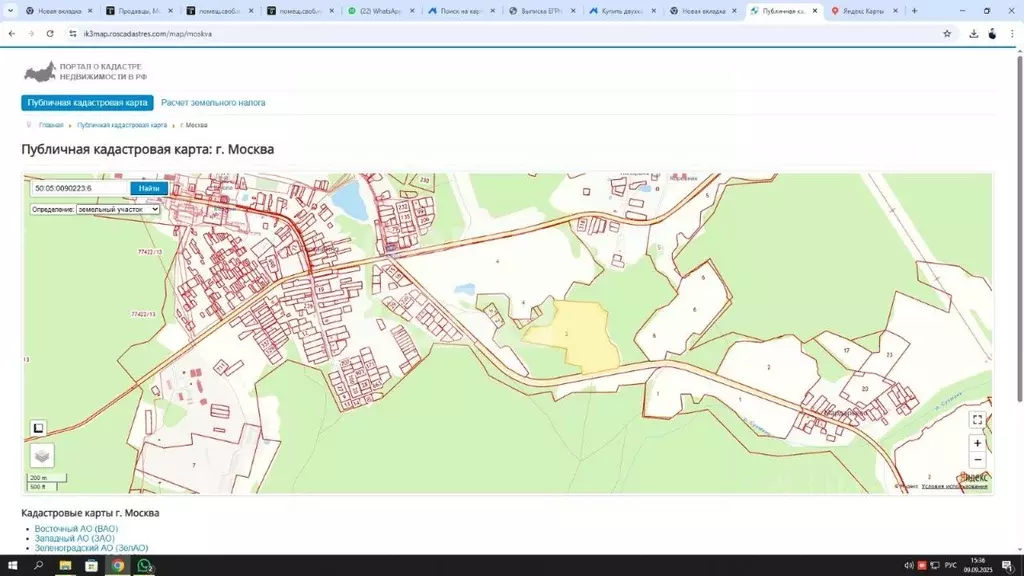This screenshot has height=576, width=1024.
Task: Switch to the WhatsApp browser tab
Action: coord(381,11)
